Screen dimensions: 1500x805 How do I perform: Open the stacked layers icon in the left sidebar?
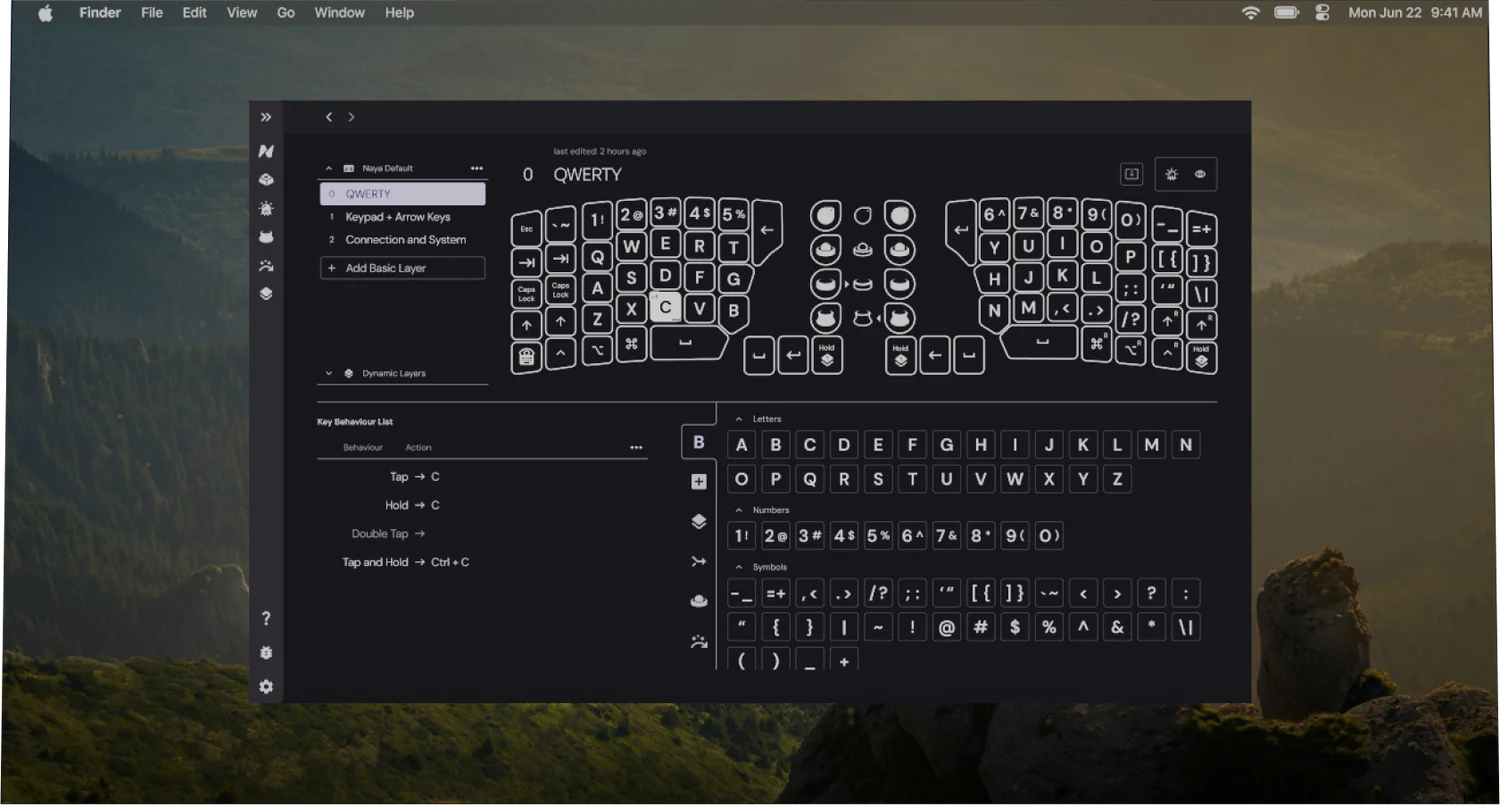(x=266, y=294)
